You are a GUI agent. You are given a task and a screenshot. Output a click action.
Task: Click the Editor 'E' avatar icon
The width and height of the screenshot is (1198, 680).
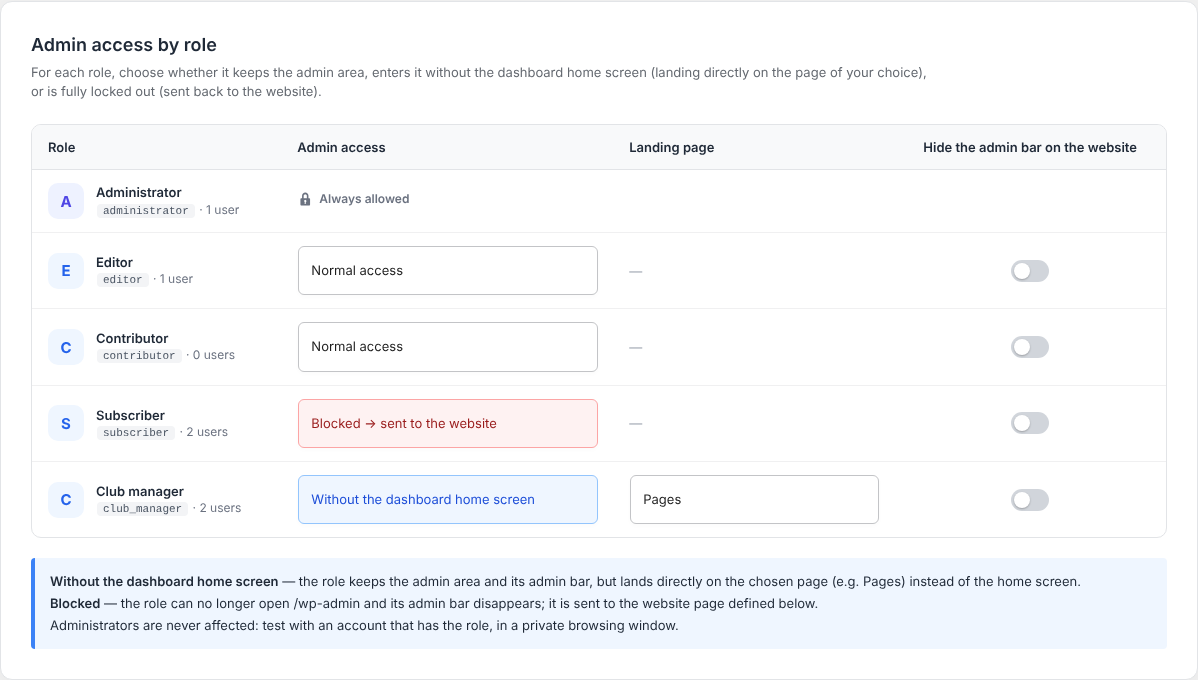[66, 270]
